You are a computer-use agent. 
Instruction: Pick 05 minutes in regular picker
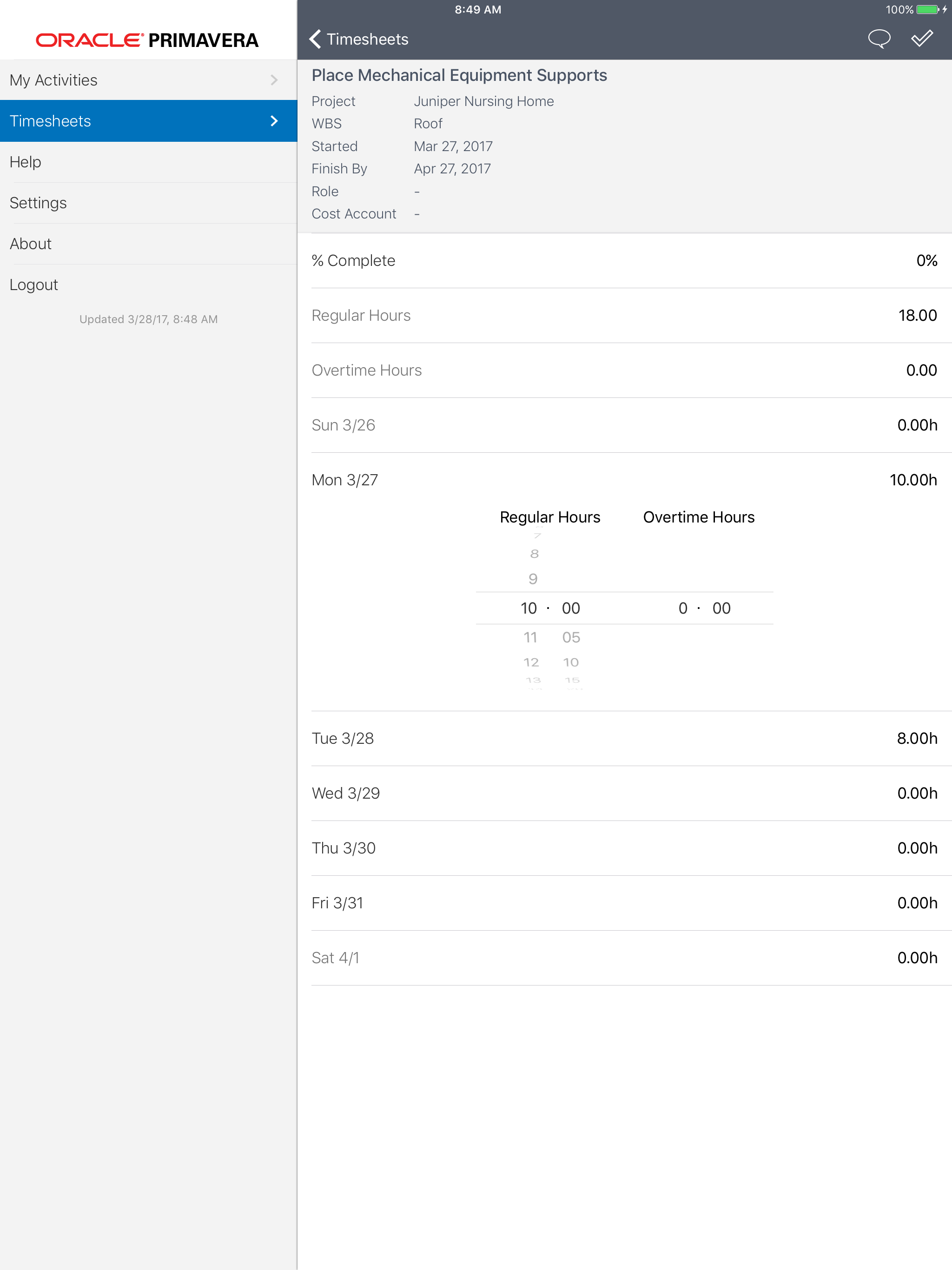pyautogui.click(x=571, y=637)
